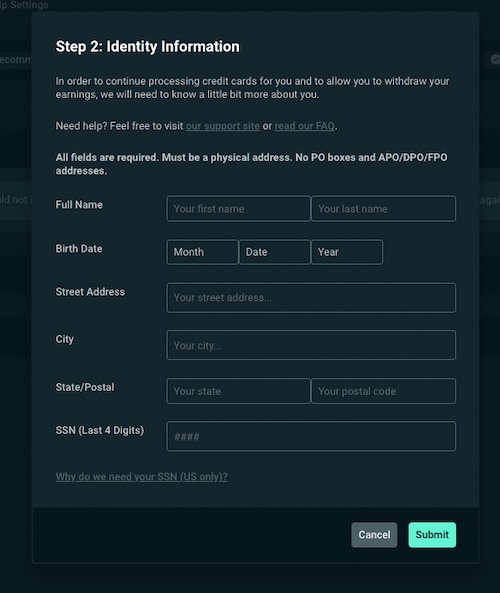Submit the identity information form

(x=432, y=535)
